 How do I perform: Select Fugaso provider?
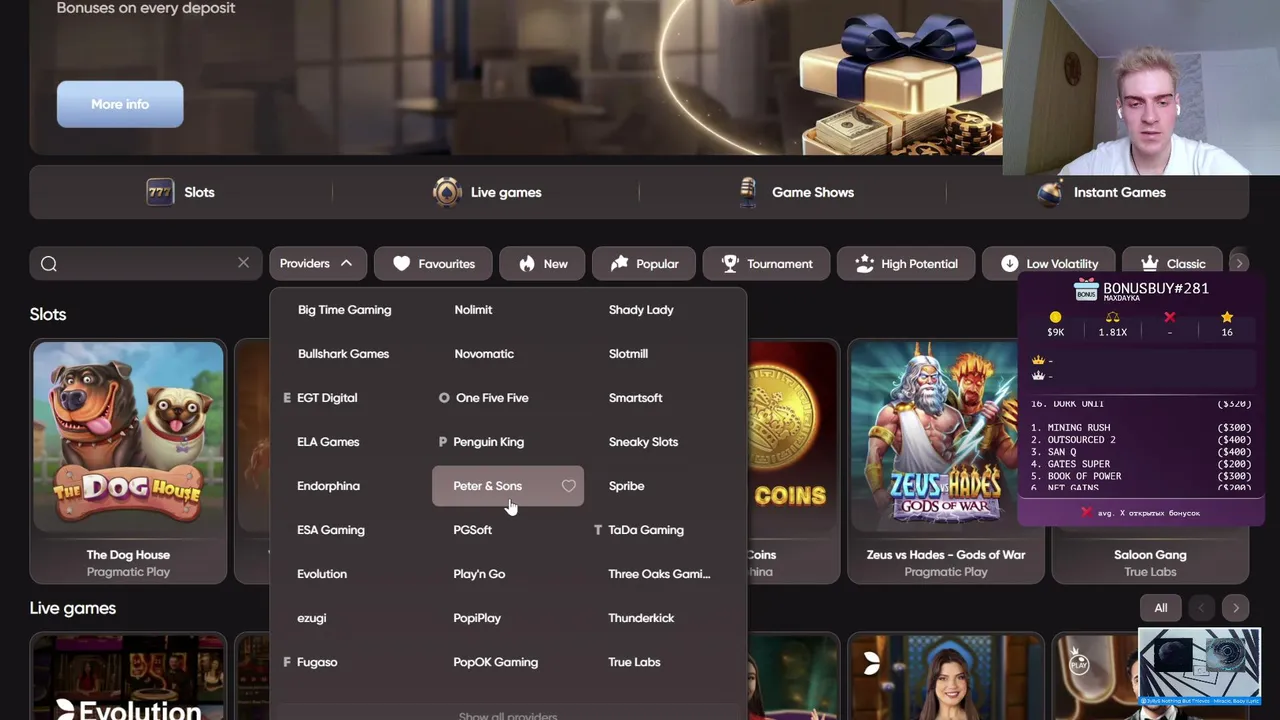point(317,662)
